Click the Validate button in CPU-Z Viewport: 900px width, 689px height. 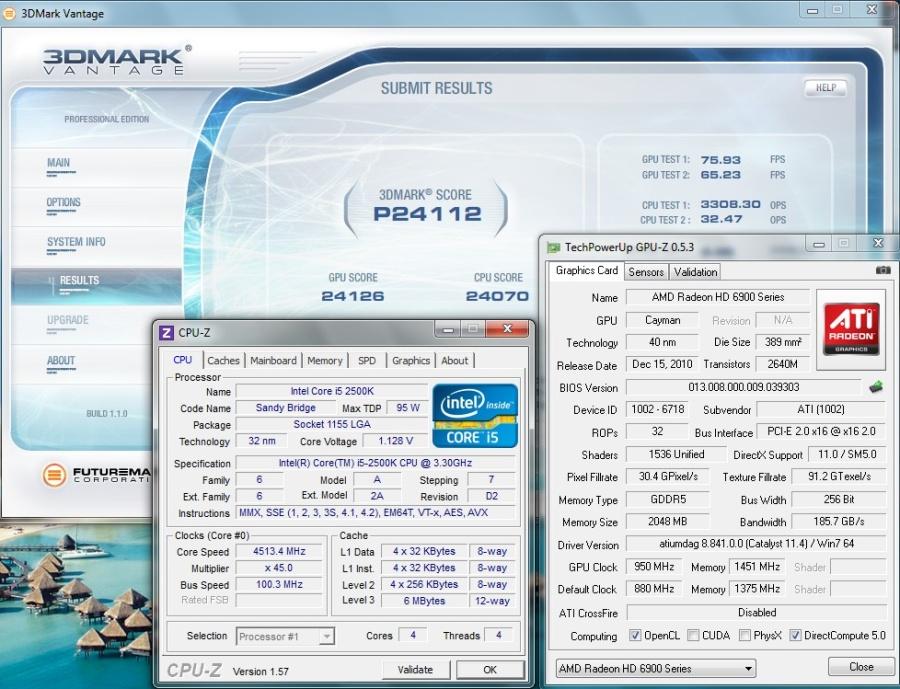coord(416,669)
